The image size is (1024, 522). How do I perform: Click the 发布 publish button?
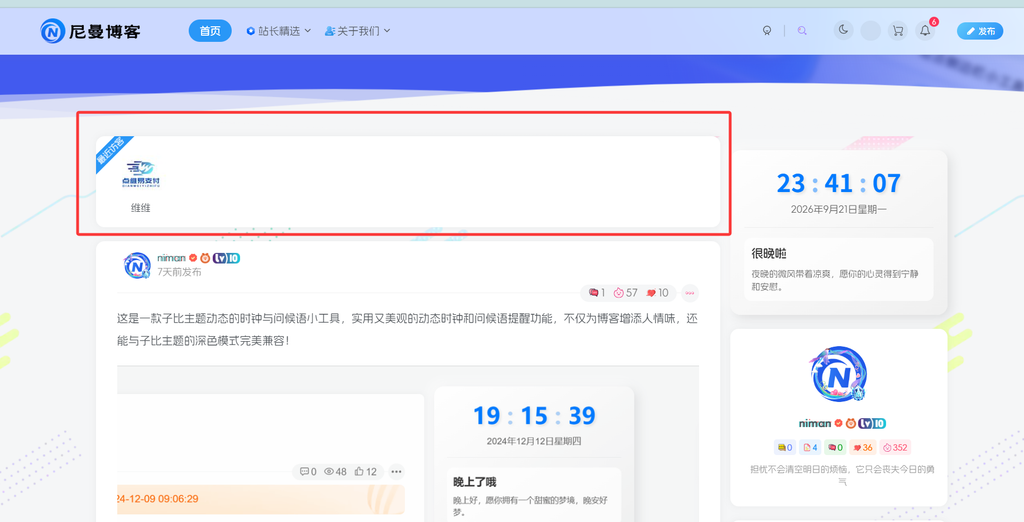[x=980, y=31]
